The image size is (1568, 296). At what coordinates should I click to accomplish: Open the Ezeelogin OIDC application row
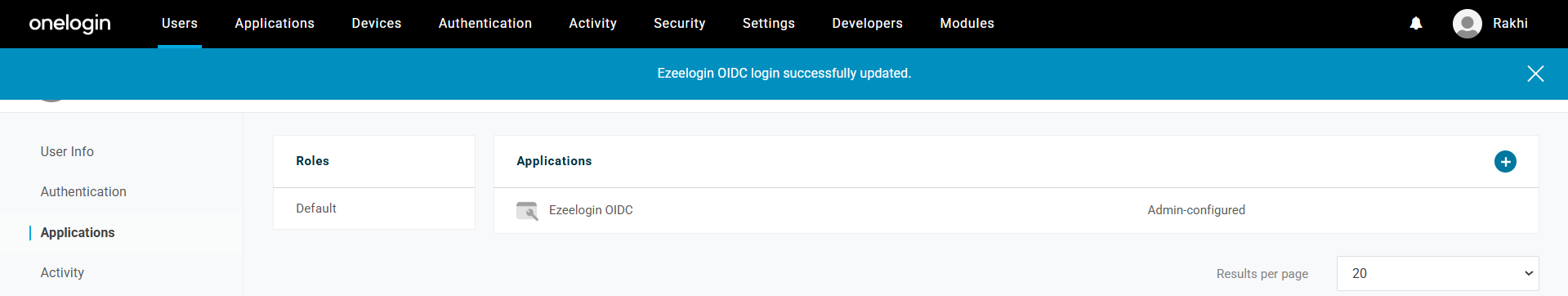[1016, 210]
